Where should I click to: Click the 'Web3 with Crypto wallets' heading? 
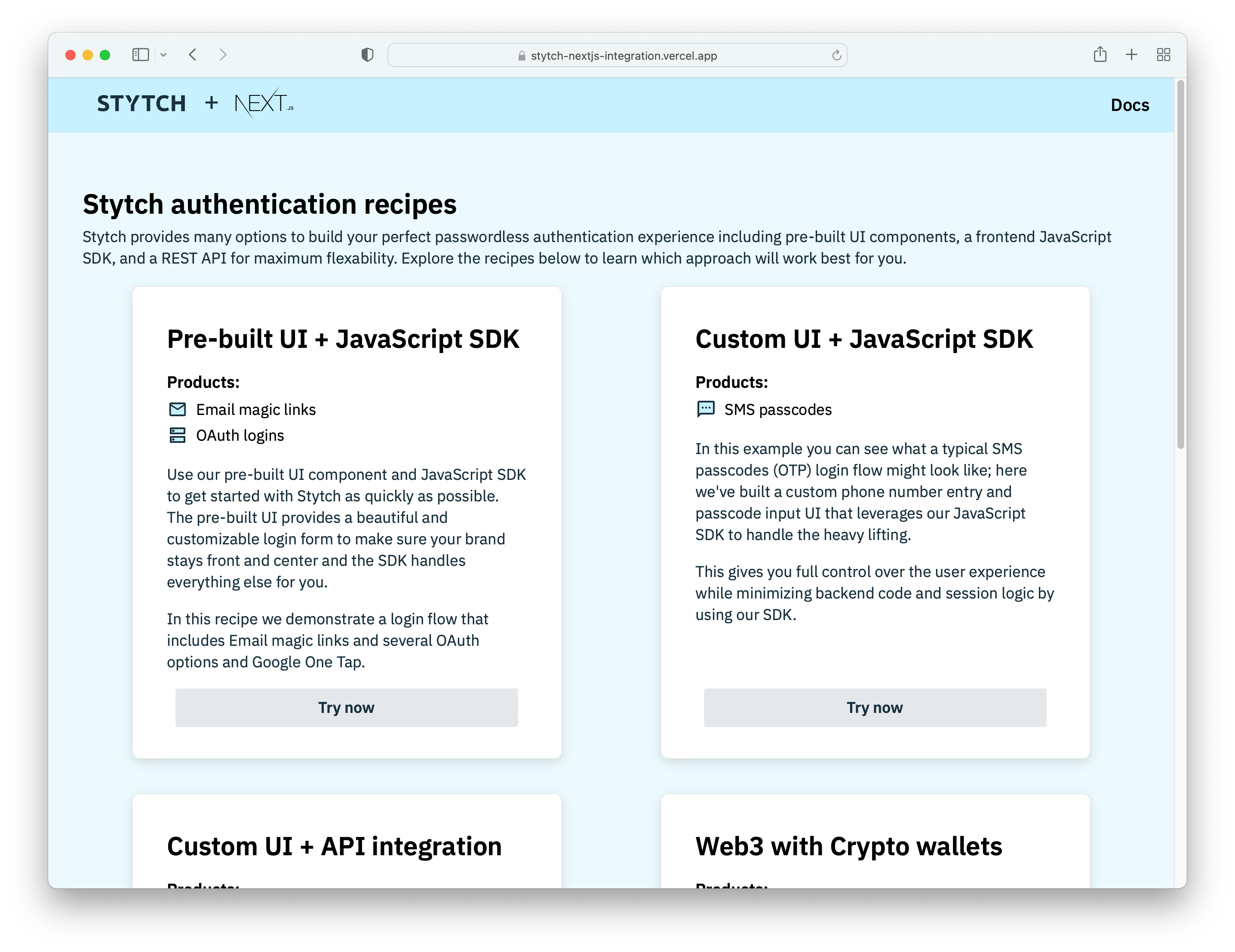coord(849,846)
